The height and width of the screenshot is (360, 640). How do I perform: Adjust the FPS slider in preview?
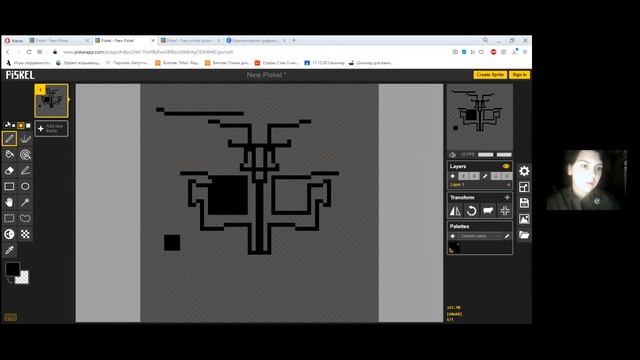(x=495, y=155)
